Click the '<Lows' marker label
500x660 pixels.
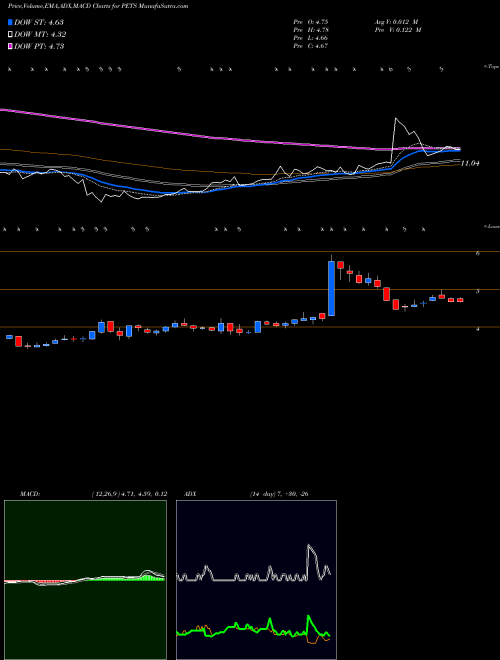pos(492,226)
